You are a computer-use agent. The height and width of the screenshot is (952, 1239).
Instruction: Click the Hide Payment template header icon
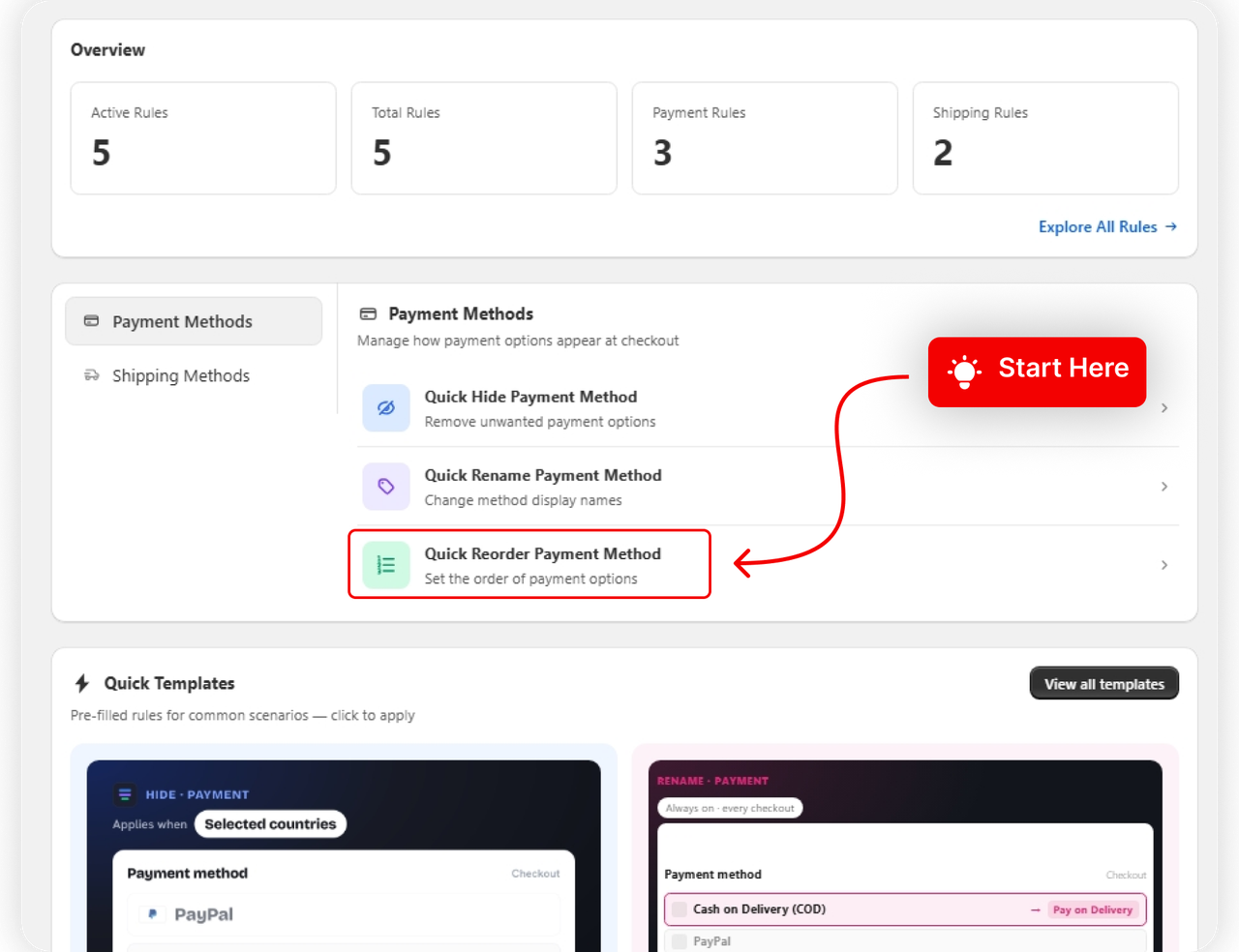click(x=125, y=794)
